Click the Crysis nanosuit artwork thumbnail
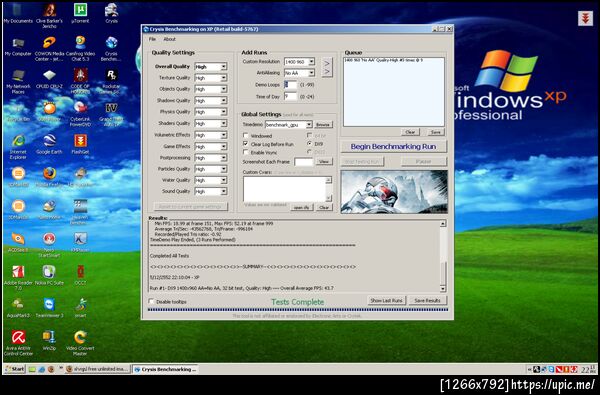Screen dimensions: 600x395 point(394,191)
